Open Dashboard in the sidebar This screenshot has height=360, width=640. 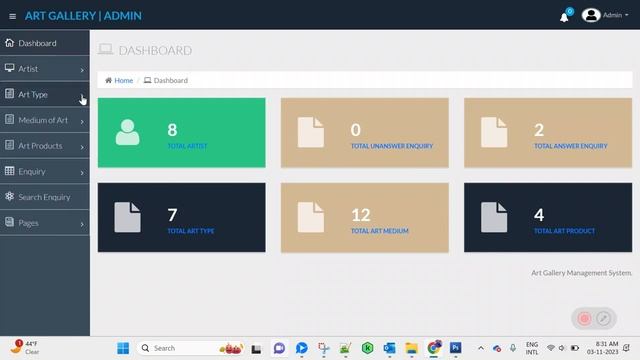click(x=44, y=43)
